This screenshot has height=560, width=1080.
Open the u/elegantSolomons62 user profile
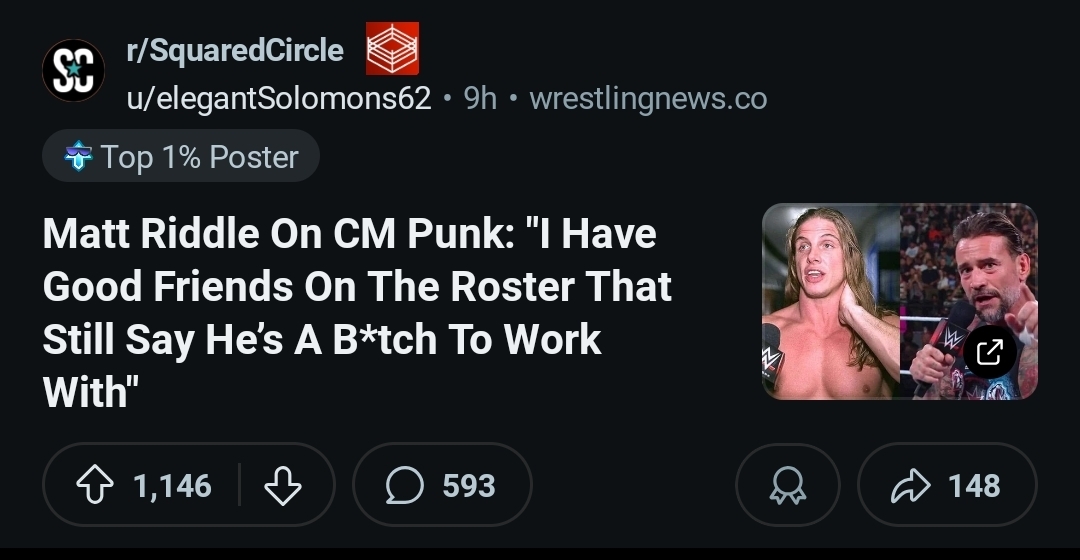pyautogui.click(x=278, y=98)
